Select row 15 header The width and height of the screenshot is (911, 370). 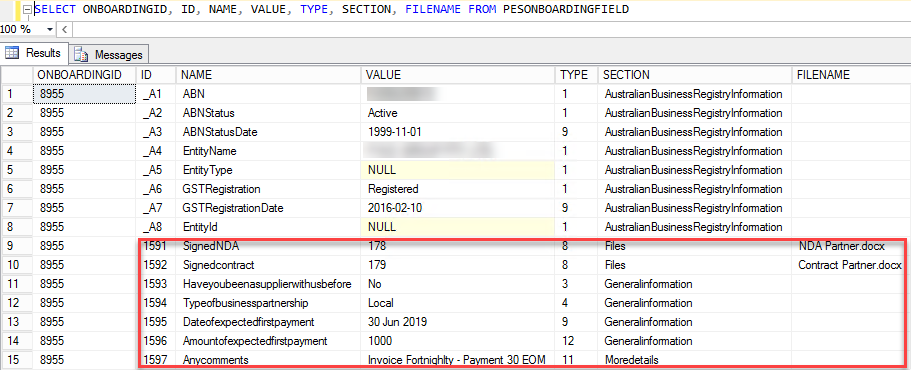[17, 360]
